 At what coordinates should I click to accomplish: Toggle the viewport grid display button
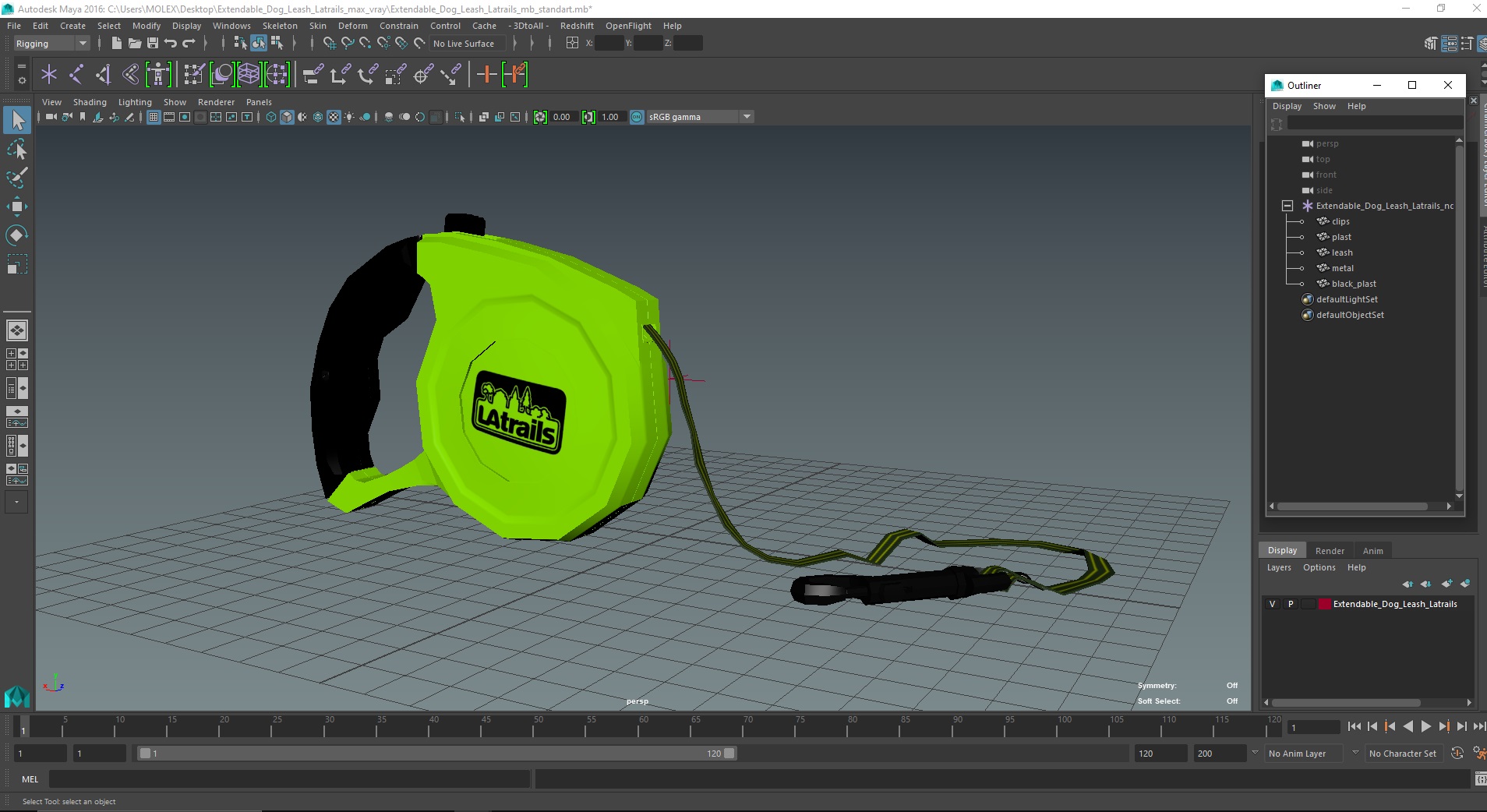pos(154,117)
